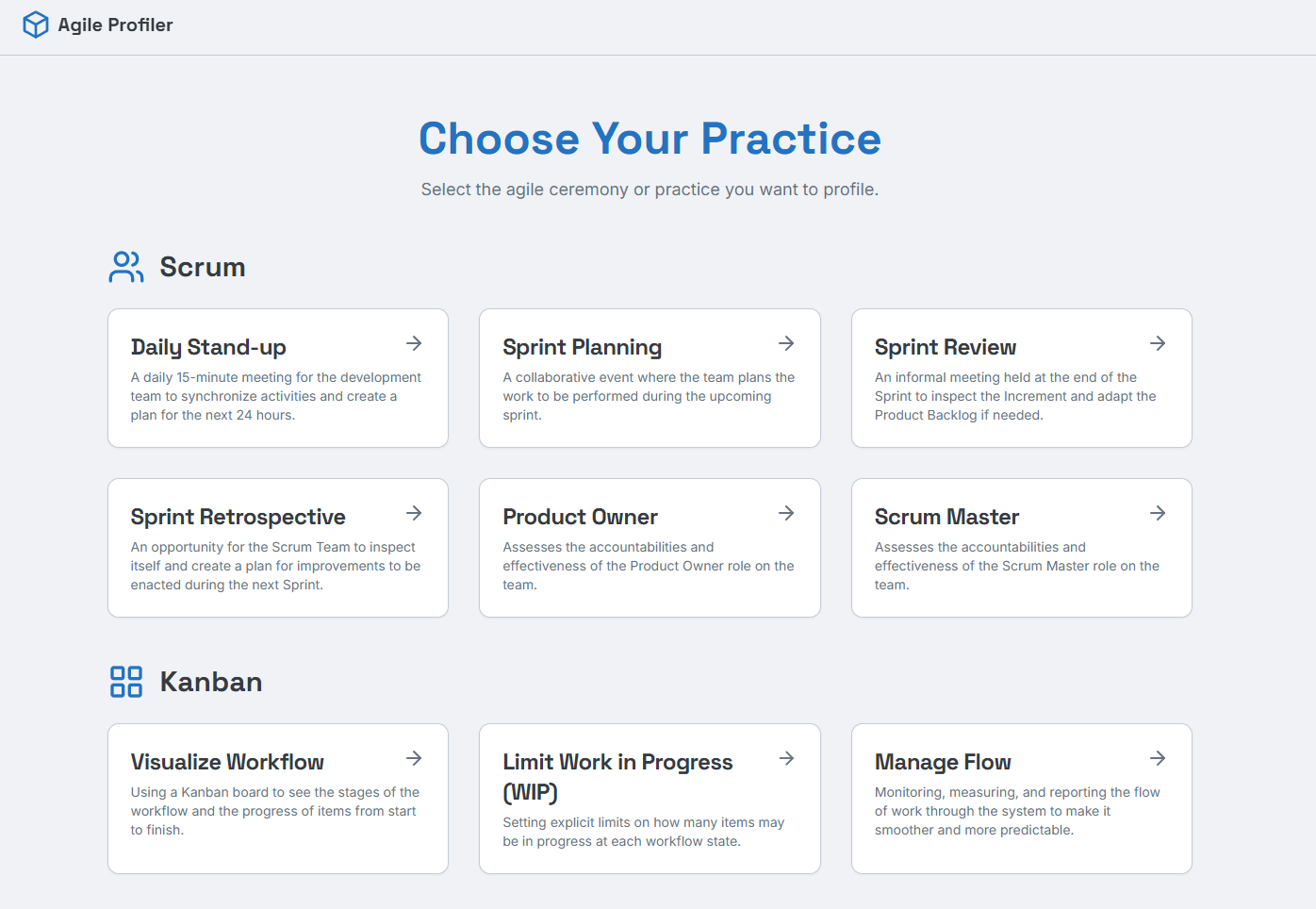Select the Visualize Workflow practice
This screenshot has width=1316, height=909.
277,799
